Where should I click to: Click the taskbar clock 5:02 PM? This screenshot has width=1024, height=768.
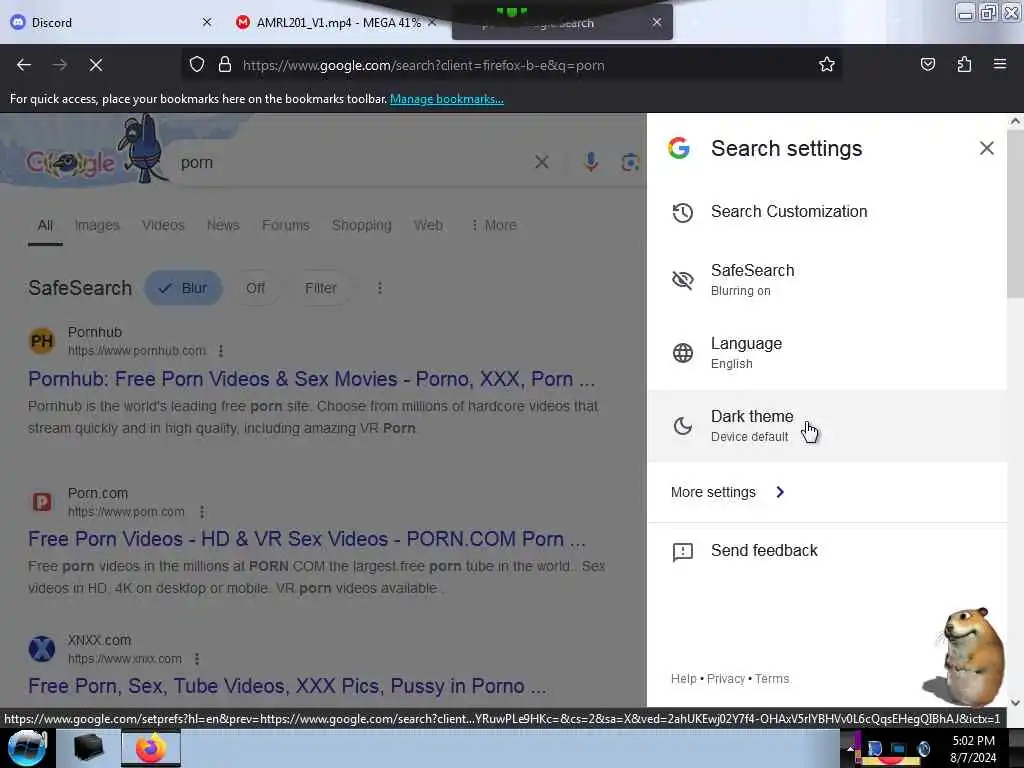[973, 741]
